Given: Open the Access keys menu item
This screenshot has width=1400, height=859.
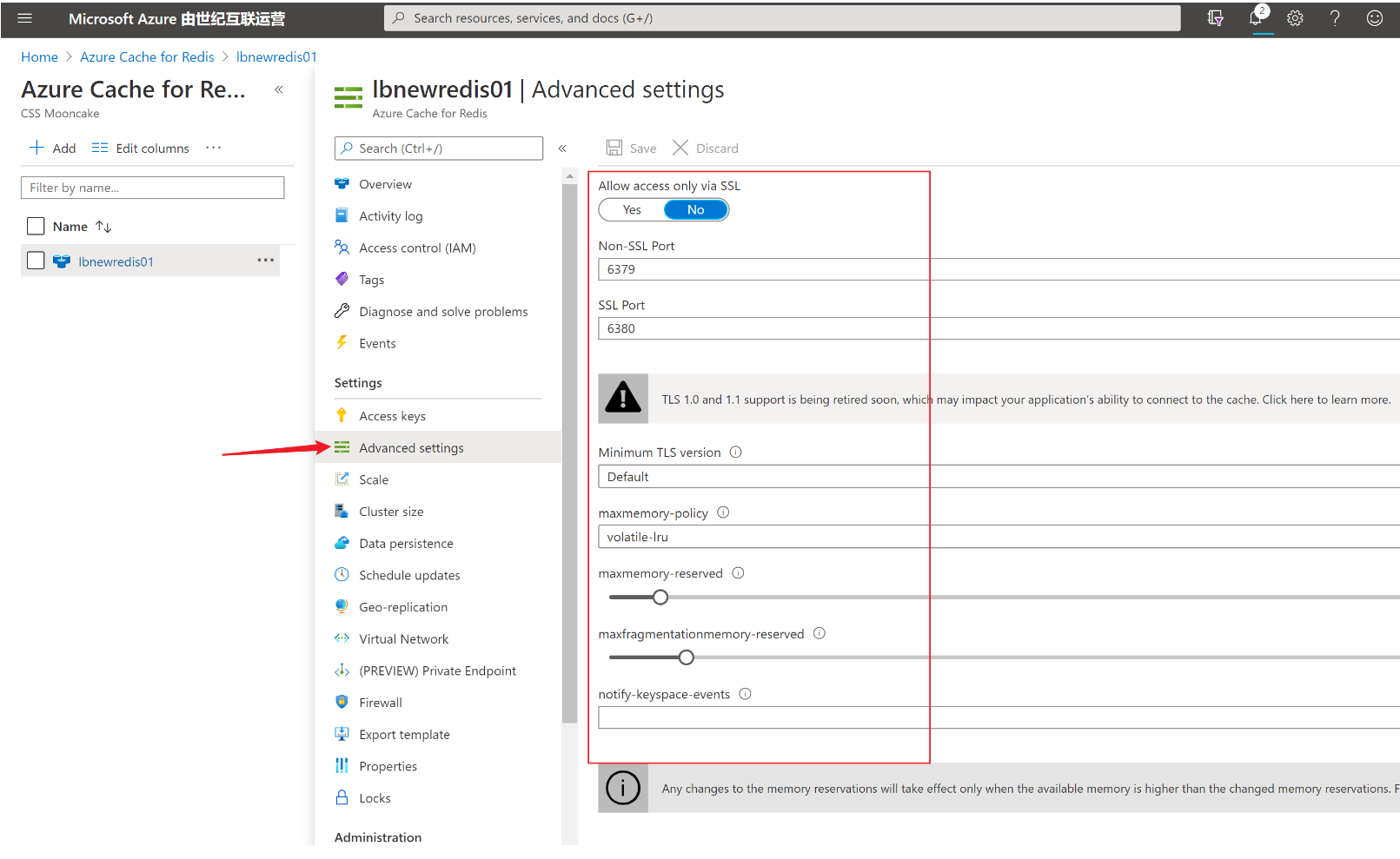Looking at the screenshot, I should click(392, 416).
